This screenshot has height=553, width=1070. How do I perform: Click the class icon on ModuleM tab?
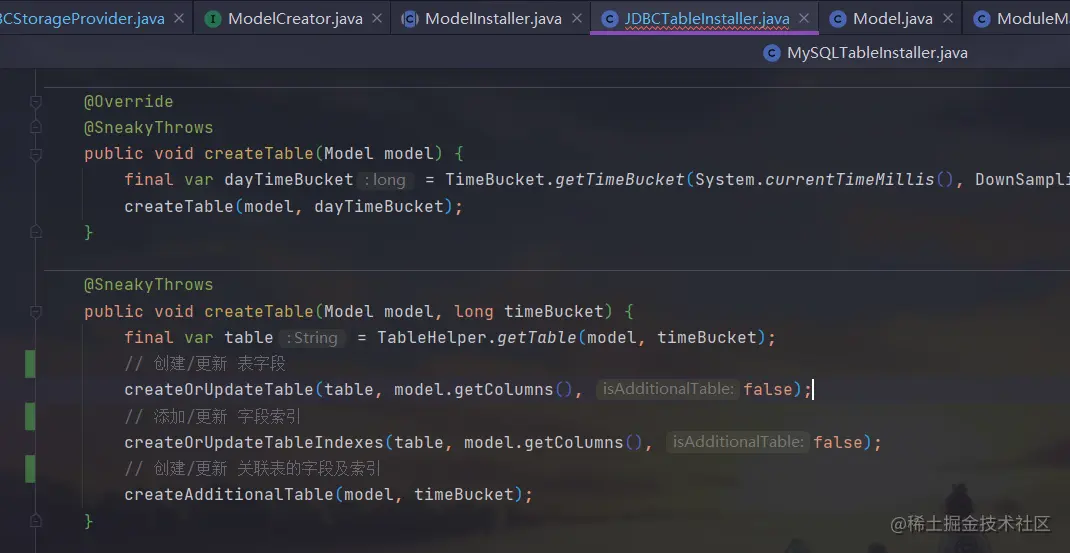(x=982, y=19)
